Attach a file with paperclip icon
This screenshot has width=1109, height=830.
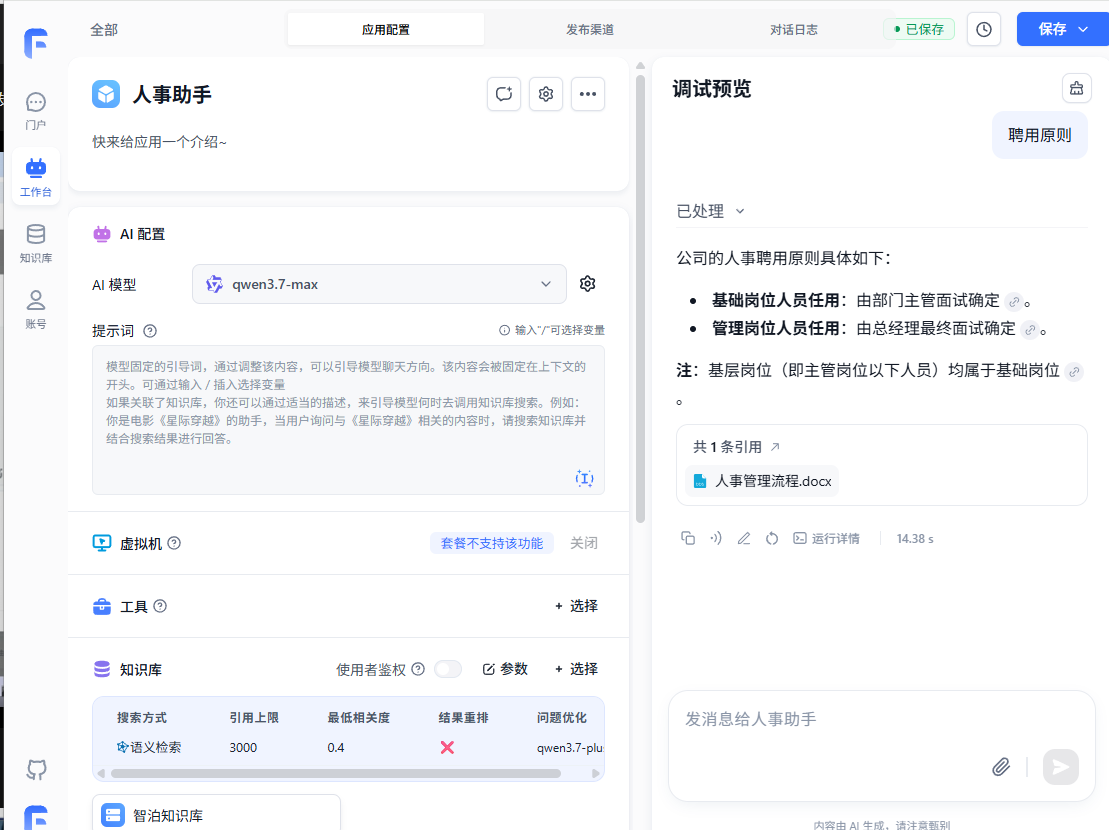point(1001,766)
